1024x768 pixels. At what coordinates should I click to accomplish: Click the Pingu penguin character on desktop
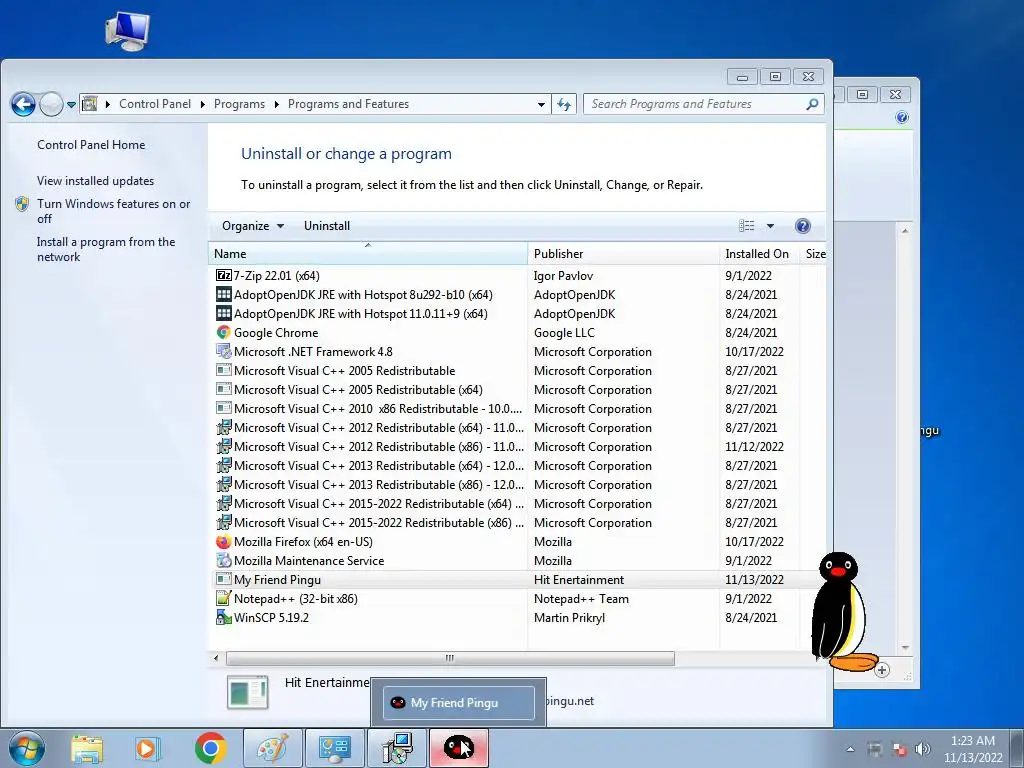842,612
